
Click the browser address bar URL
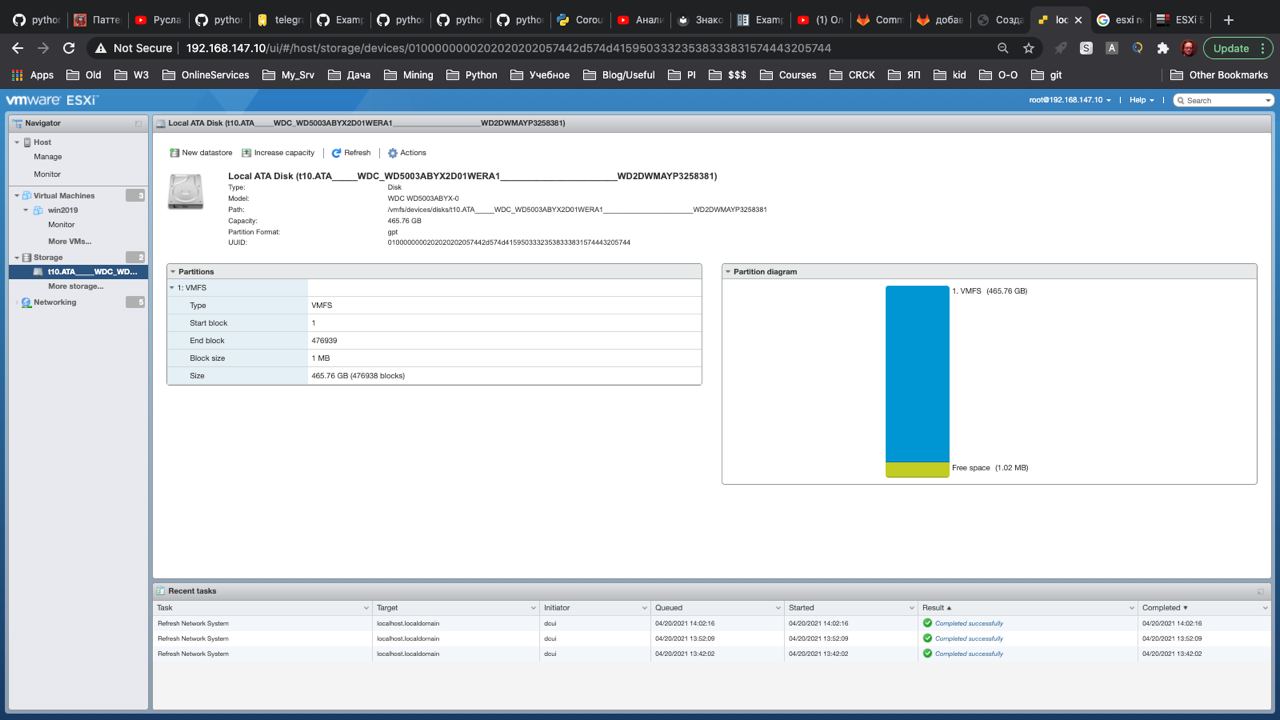(x=508, y=48)
